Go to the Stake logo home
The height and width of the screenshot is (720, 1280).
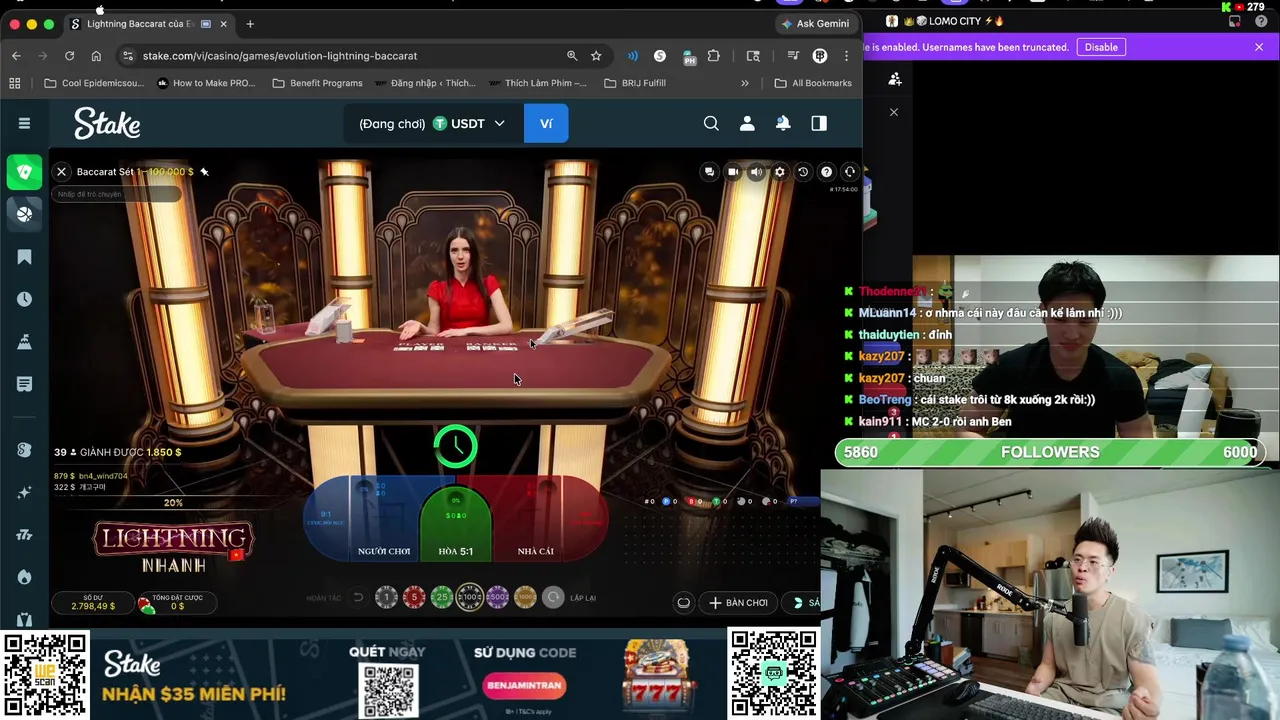107,123
